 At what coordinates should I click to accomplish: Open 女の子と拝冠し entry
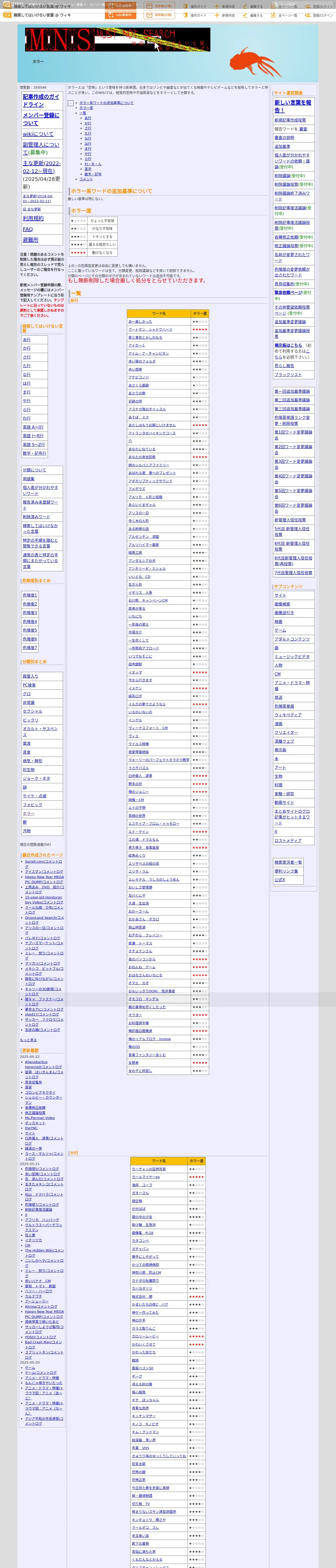click(140, 1071)
